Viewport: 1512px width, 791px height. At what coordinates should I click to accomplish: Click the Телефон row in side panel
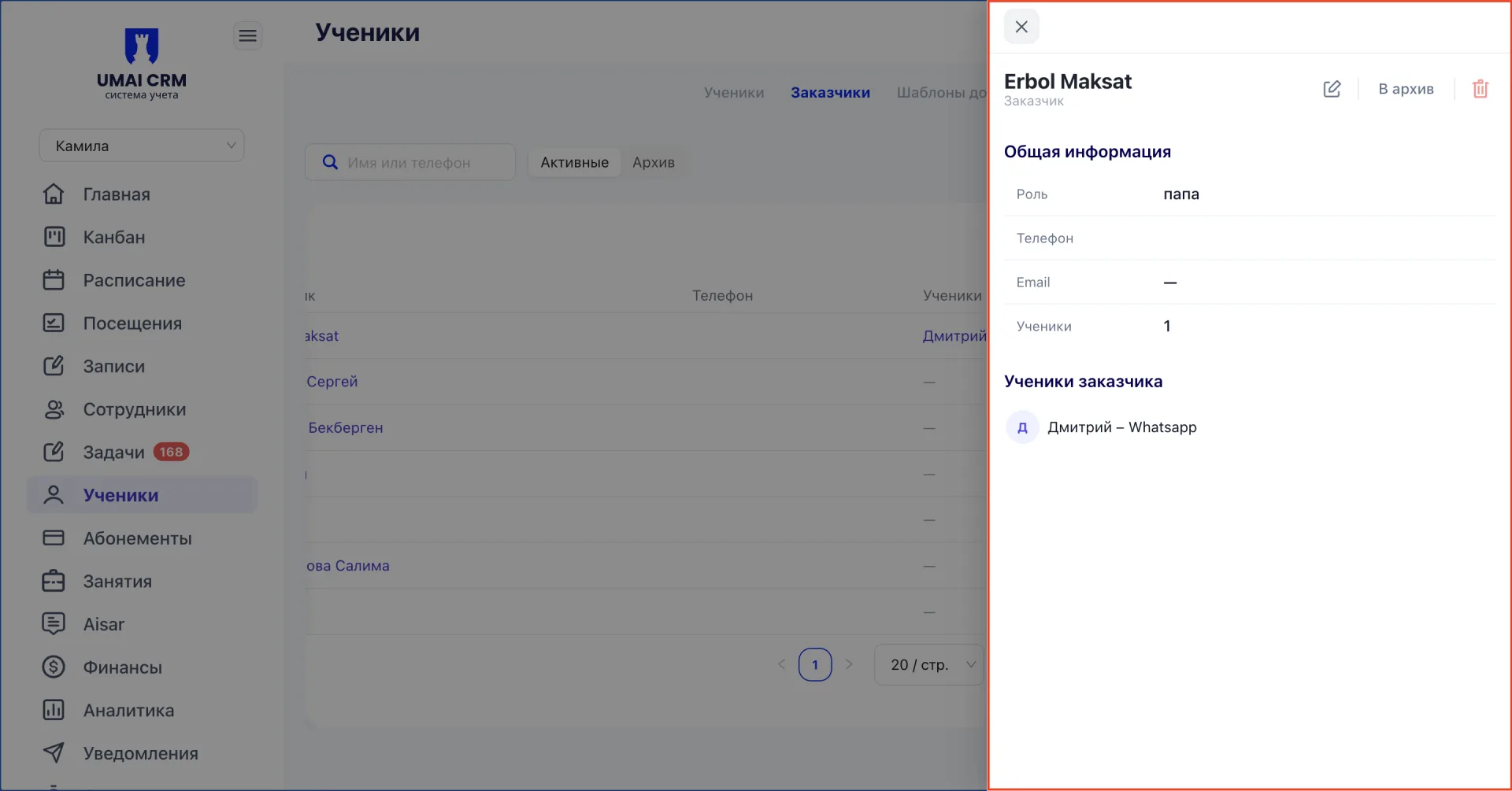(x=1251, y=238)
